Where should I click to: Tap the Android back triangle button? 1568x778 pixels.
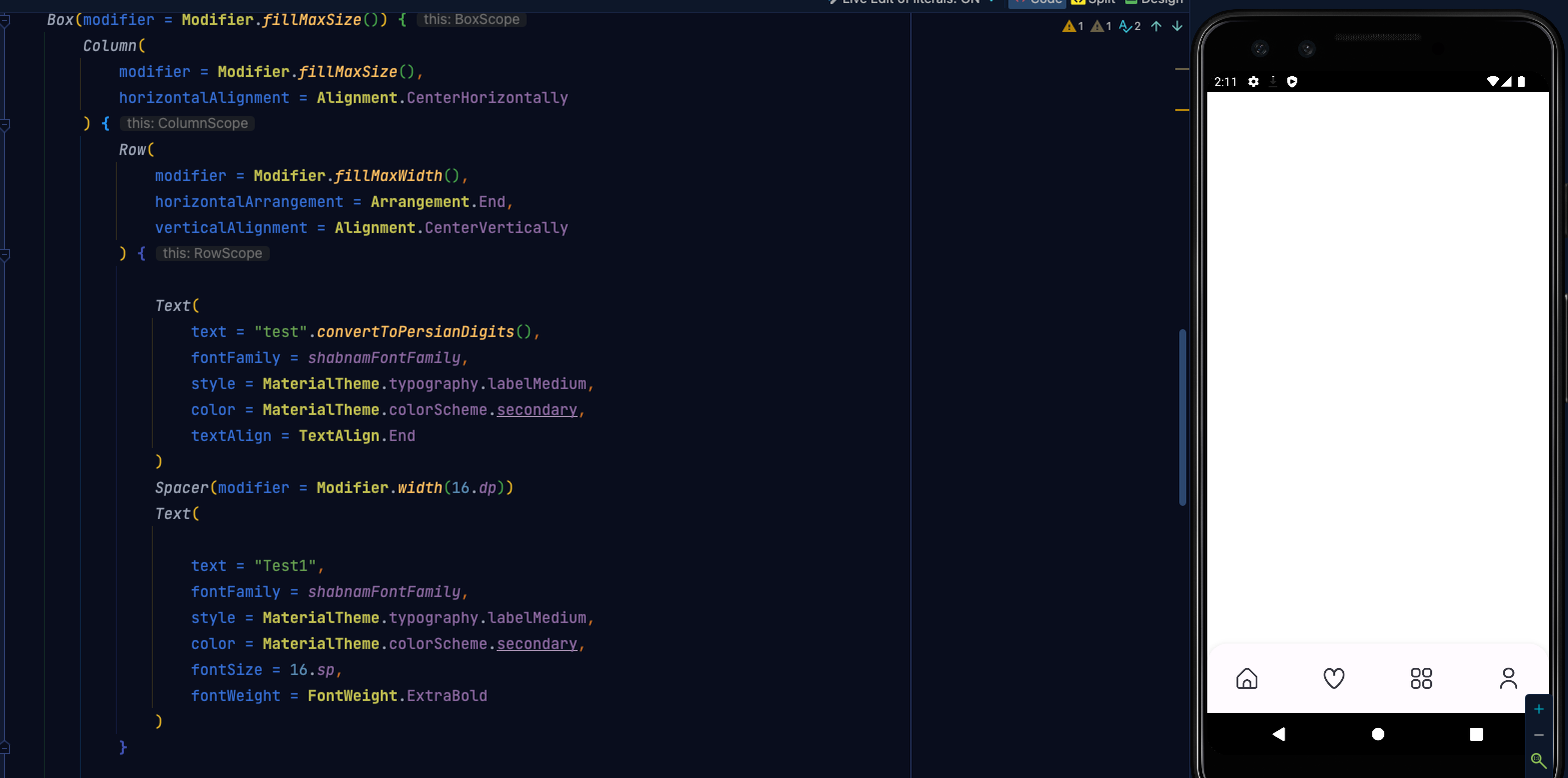(x=1279, y=734)
